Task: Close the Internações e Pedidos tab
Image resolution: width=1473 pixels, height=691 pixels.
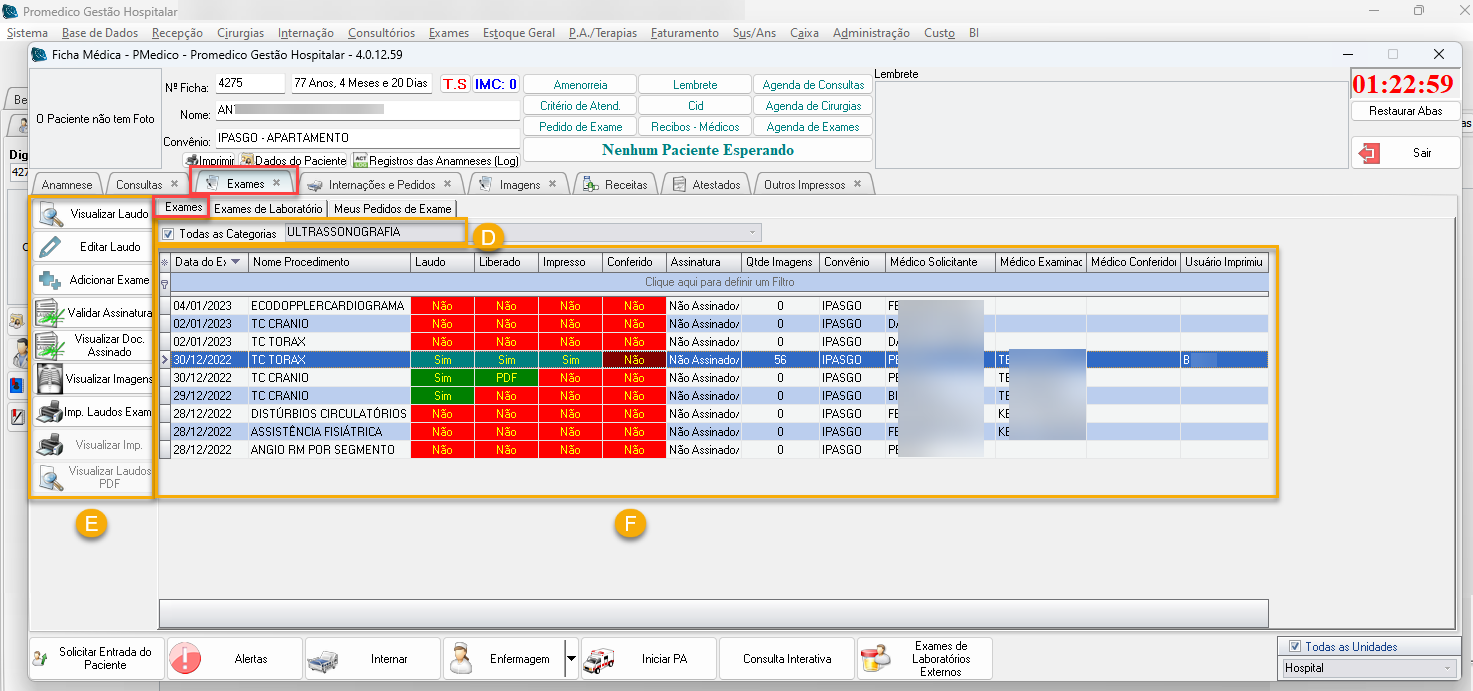Action: tap(447, 184)
